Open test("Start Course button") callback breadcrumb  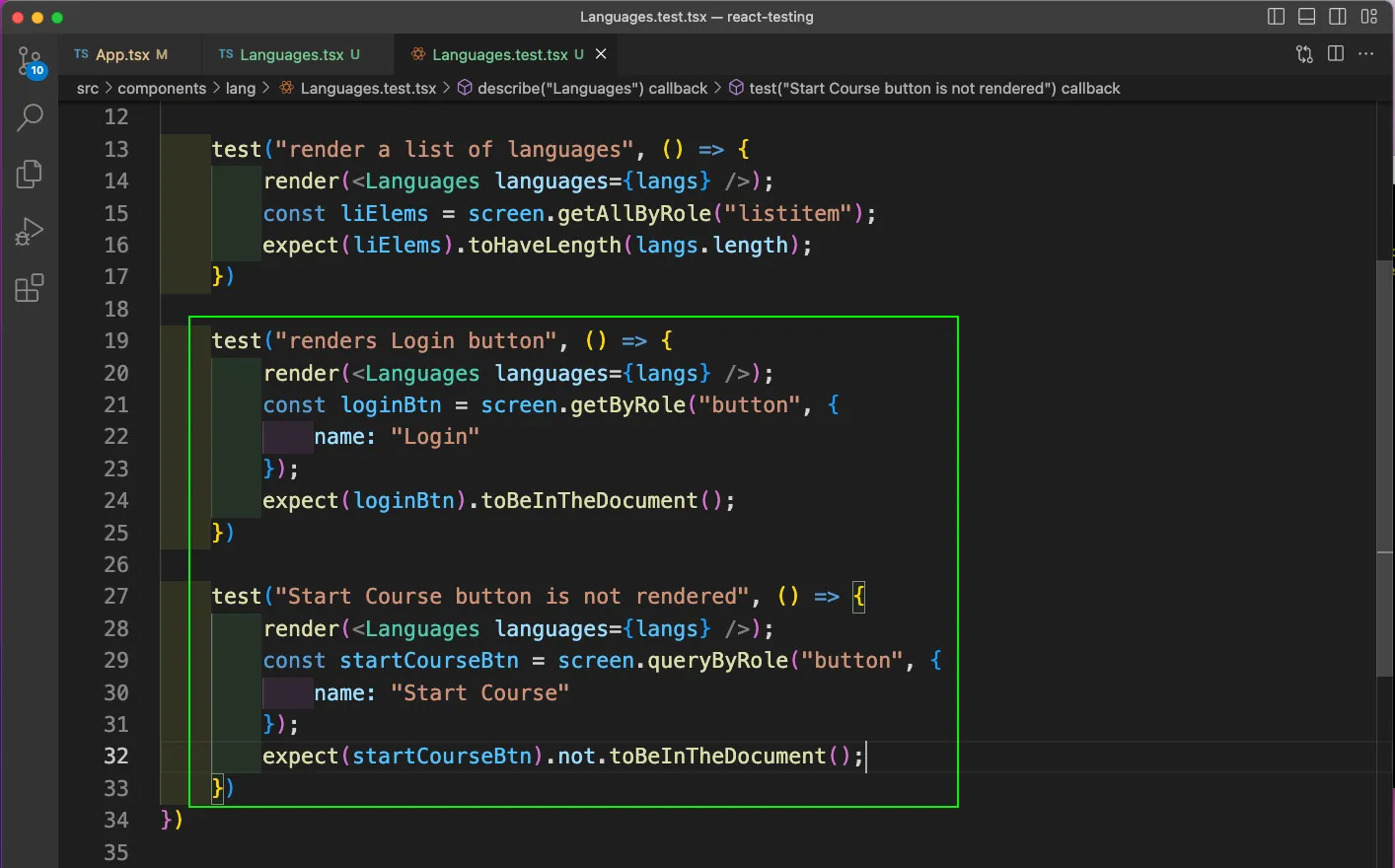(924, 88)
